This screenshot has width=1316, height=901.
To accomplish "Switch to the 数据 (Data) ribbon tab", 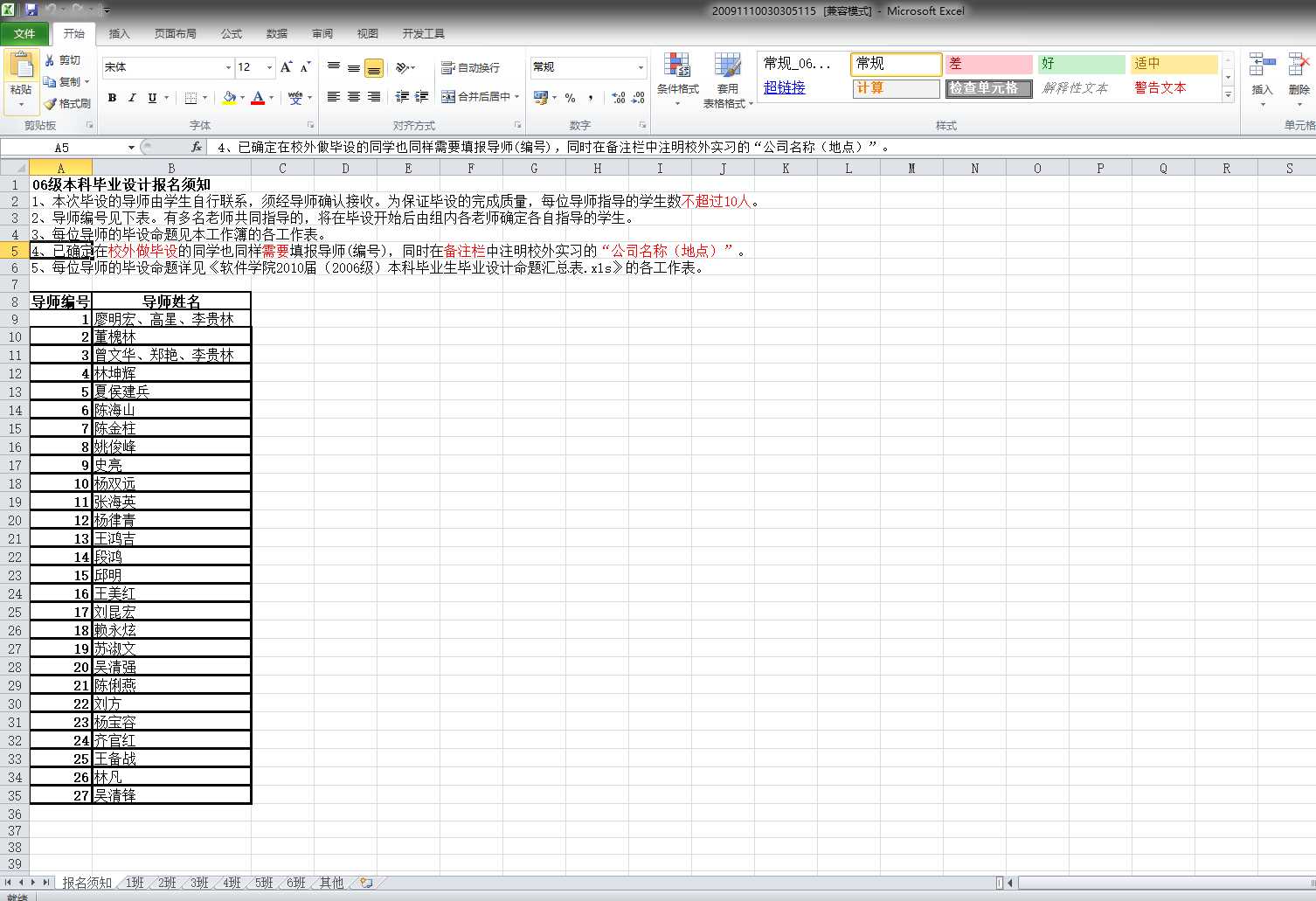I will coord(277,33).
